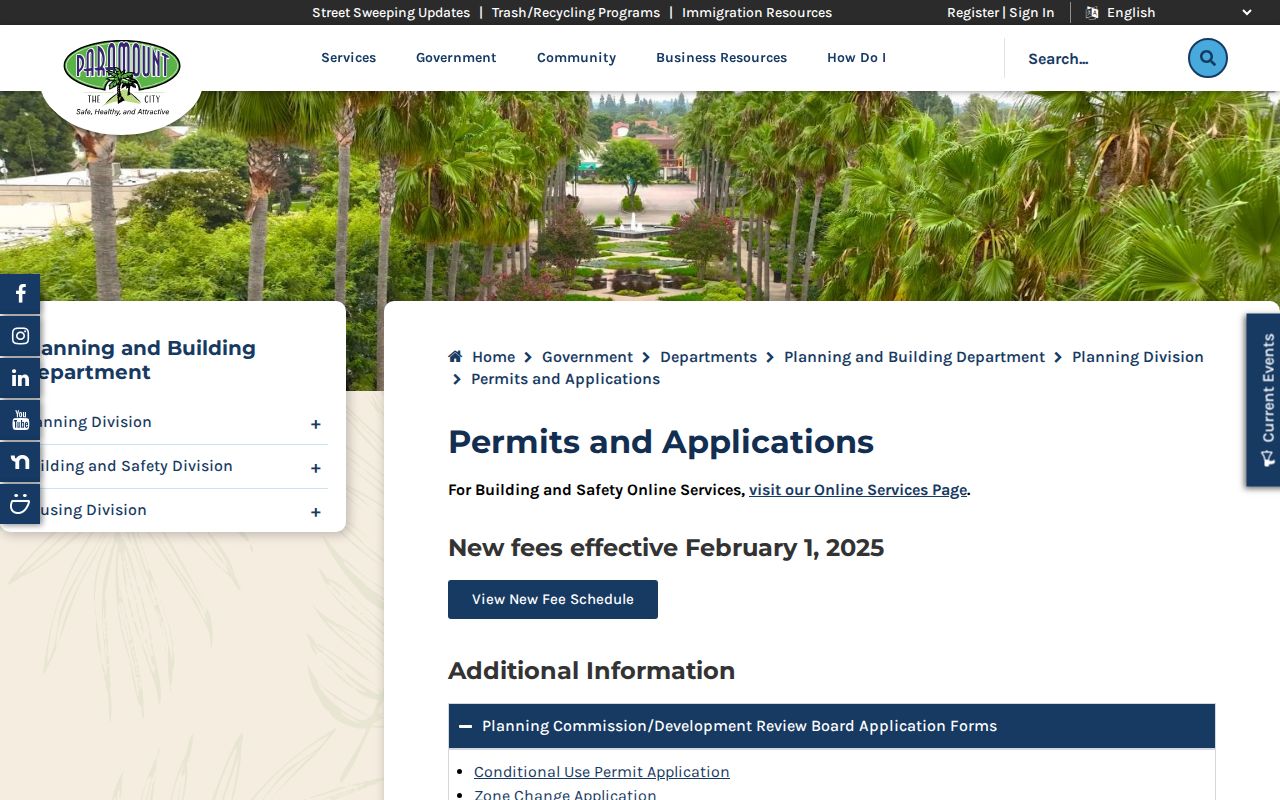The height and width of the screenshot is (800, 1280).
Task: Open the Facebook social icon
Action: [20, 294]
